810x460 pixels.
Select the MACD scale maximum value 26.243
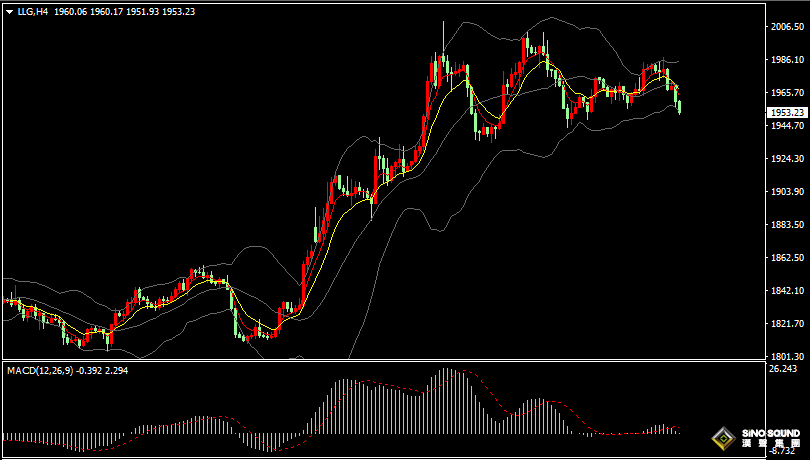784,369
